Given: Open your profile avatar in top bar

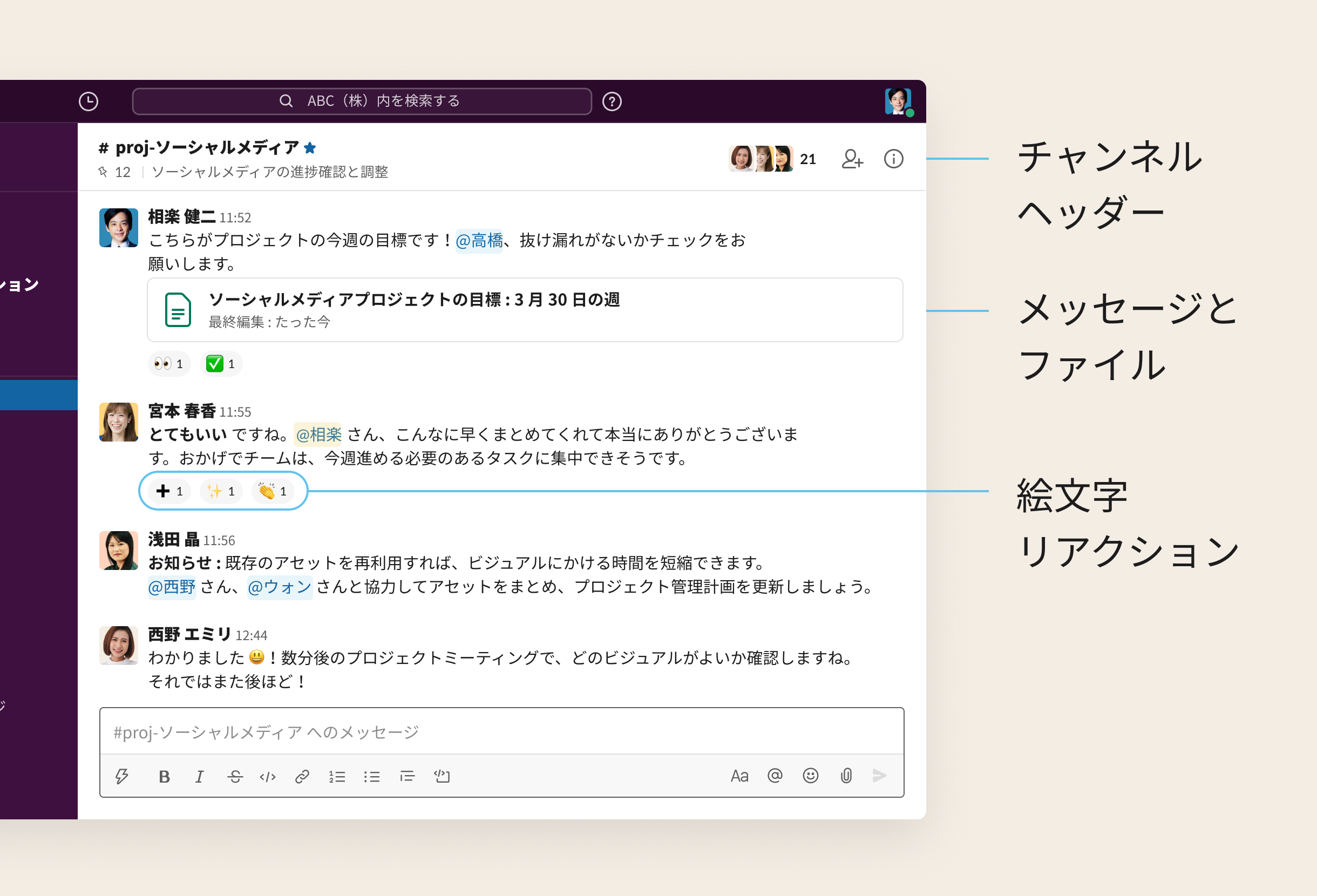Looking at the screenshot, I should [898, 101].
